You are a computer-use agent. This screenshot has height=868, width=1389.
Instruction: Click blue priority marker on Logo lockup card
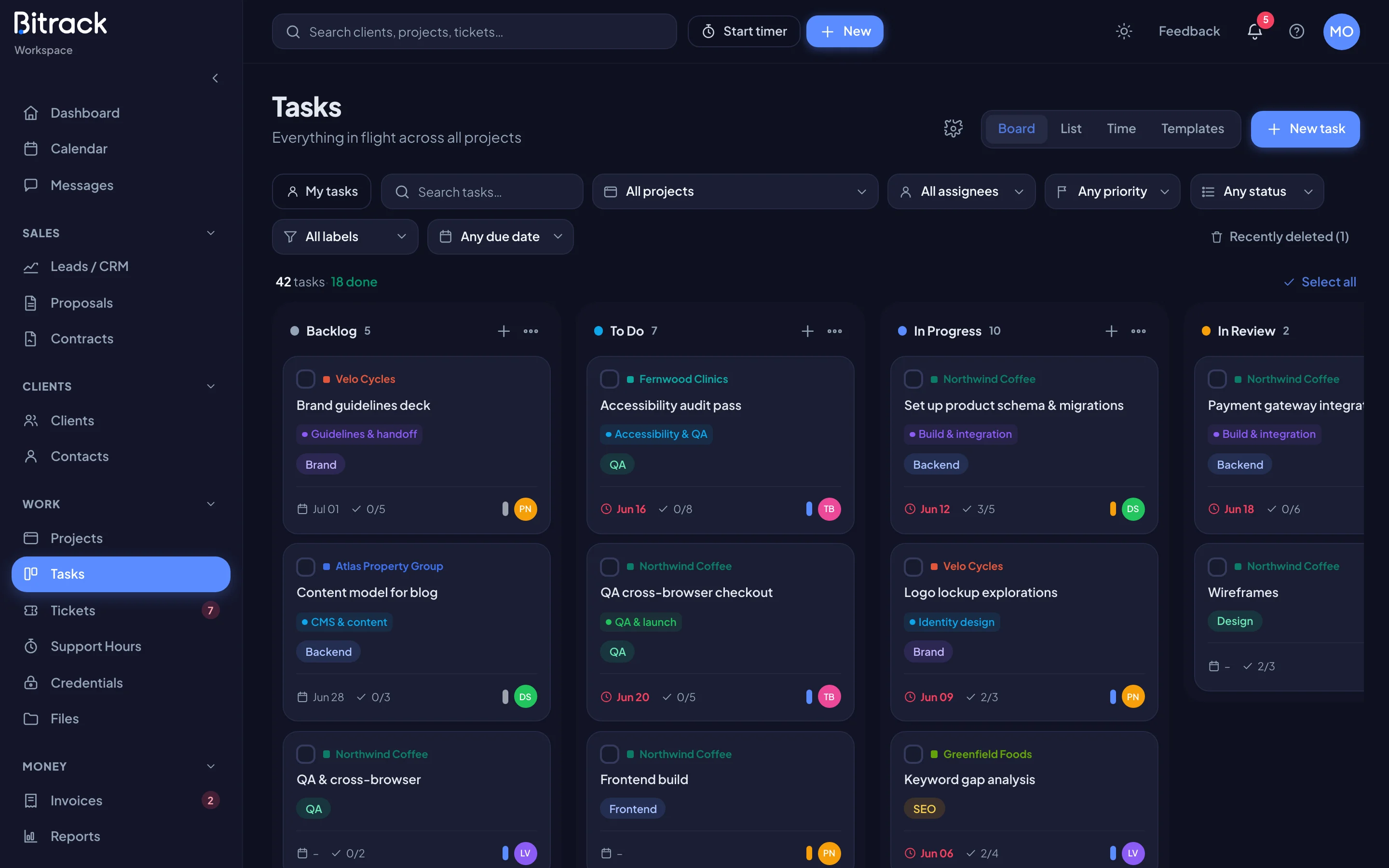1112,696
